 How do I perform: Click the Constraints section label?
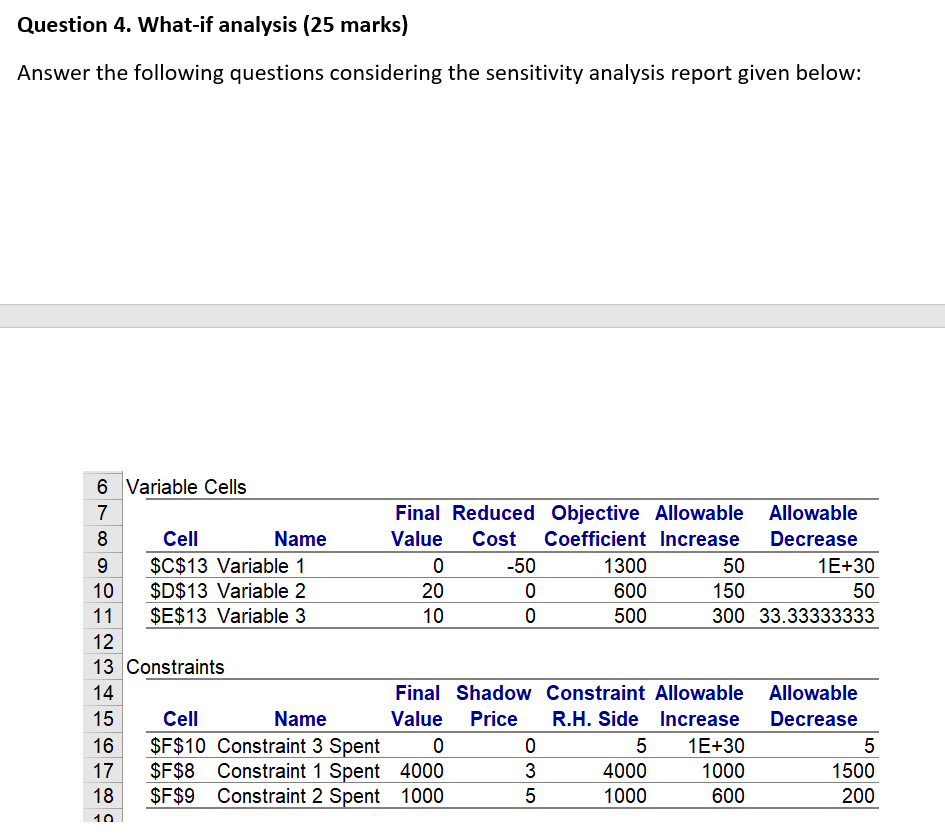click(176, 667)
